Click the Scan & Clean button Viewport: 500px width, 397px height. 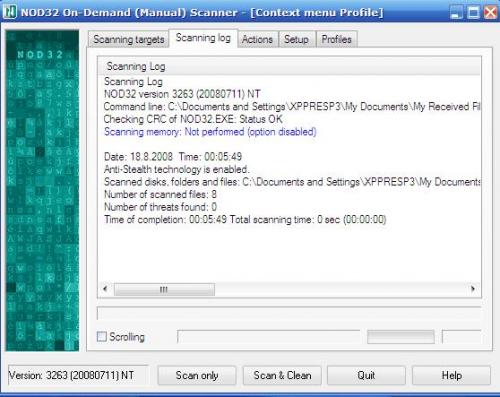[x=282, y=375]
